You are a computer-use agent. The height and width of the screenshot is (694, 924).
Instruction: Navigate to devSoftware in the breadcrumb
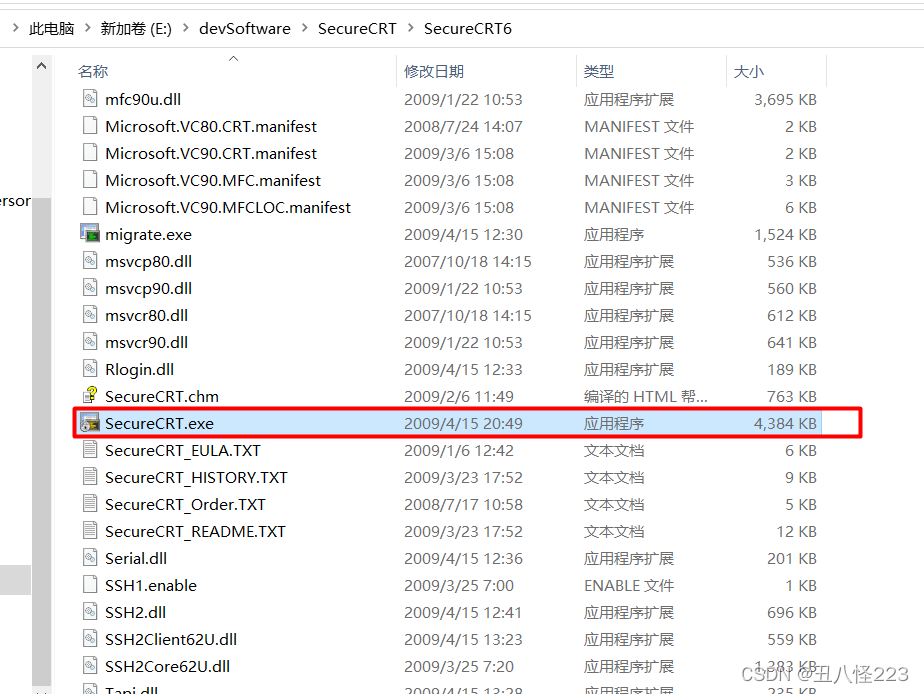[x=245, y=28]
